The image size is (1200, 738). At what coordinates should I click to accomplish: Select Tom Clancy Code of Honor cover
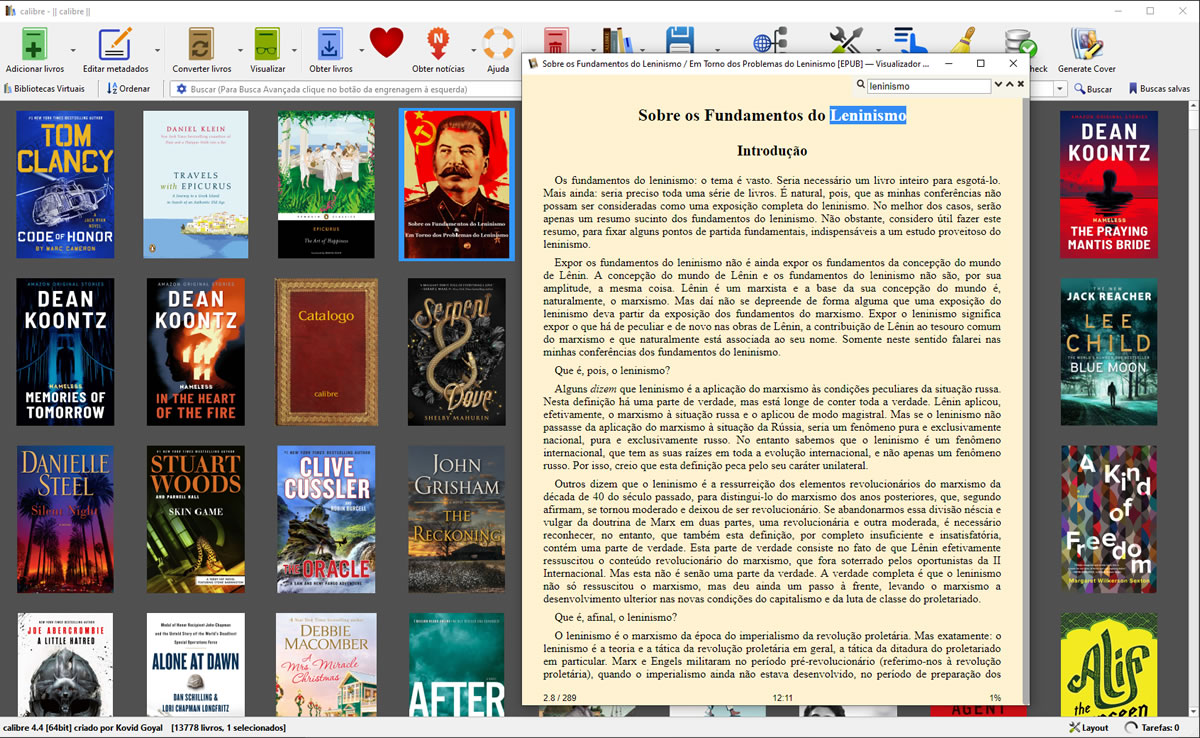(x=65, y=185)
